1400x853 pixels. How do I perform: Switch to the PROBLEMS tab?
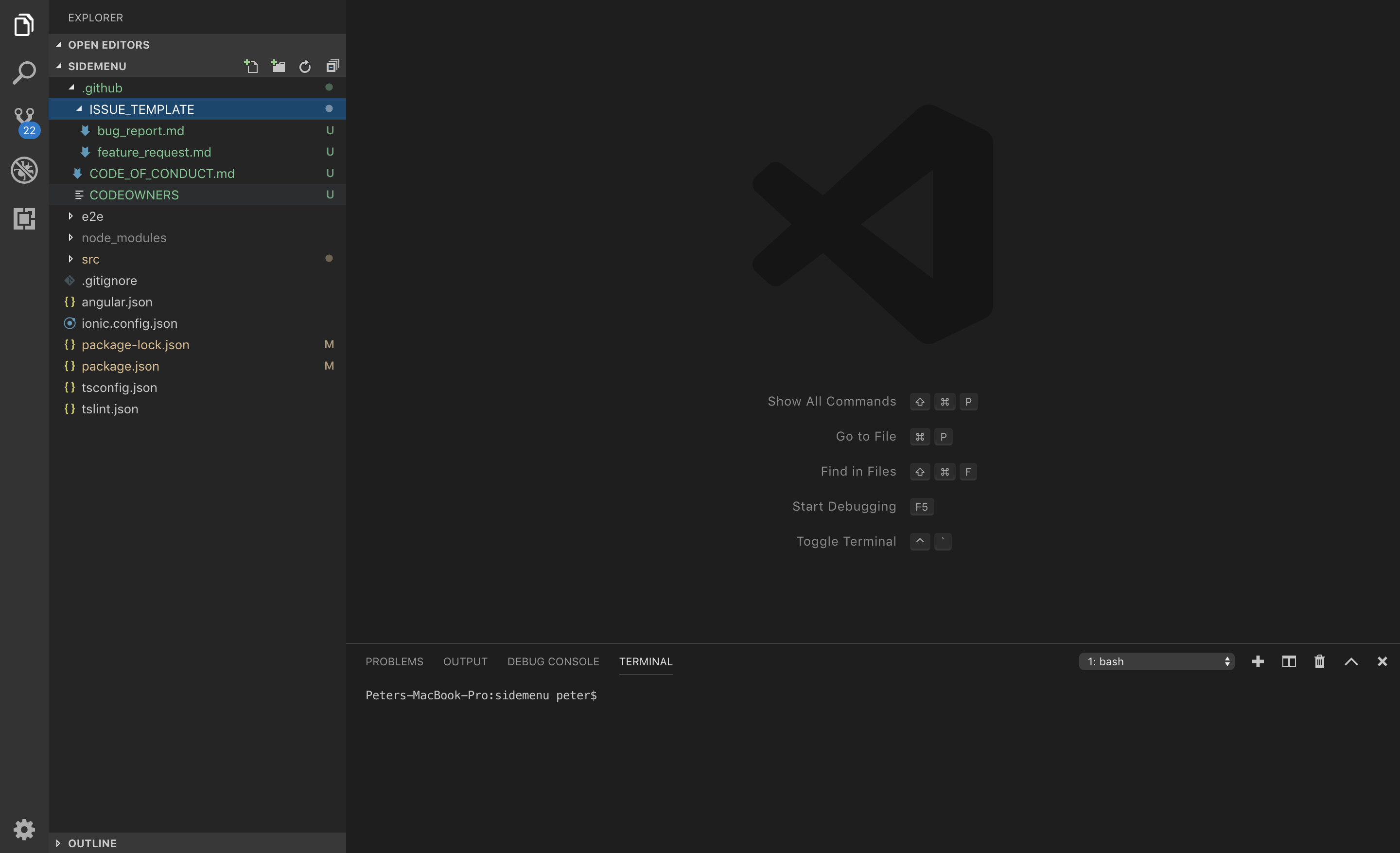(394, 661)
